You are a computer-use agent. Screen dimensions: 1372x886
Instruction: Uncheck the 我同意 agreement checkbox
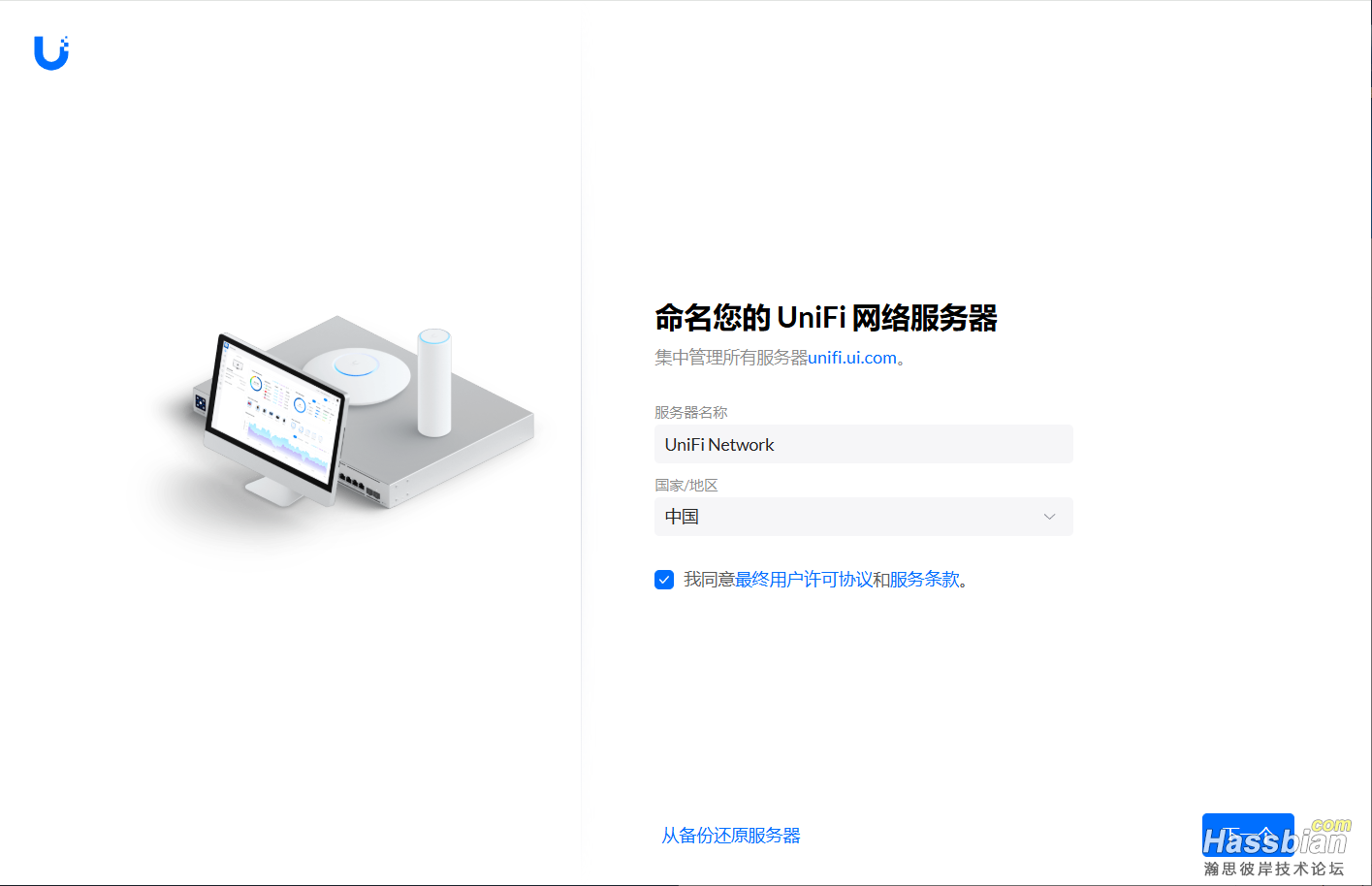664,580
